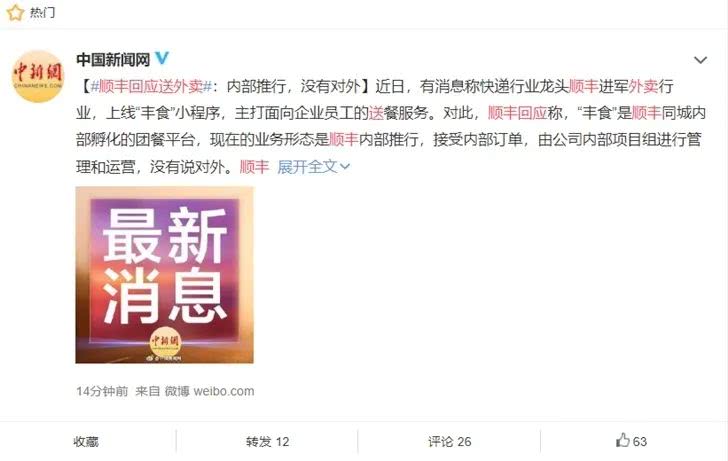
Task: Open 评论 26 comments tab
Action: [x=449, y=442]
